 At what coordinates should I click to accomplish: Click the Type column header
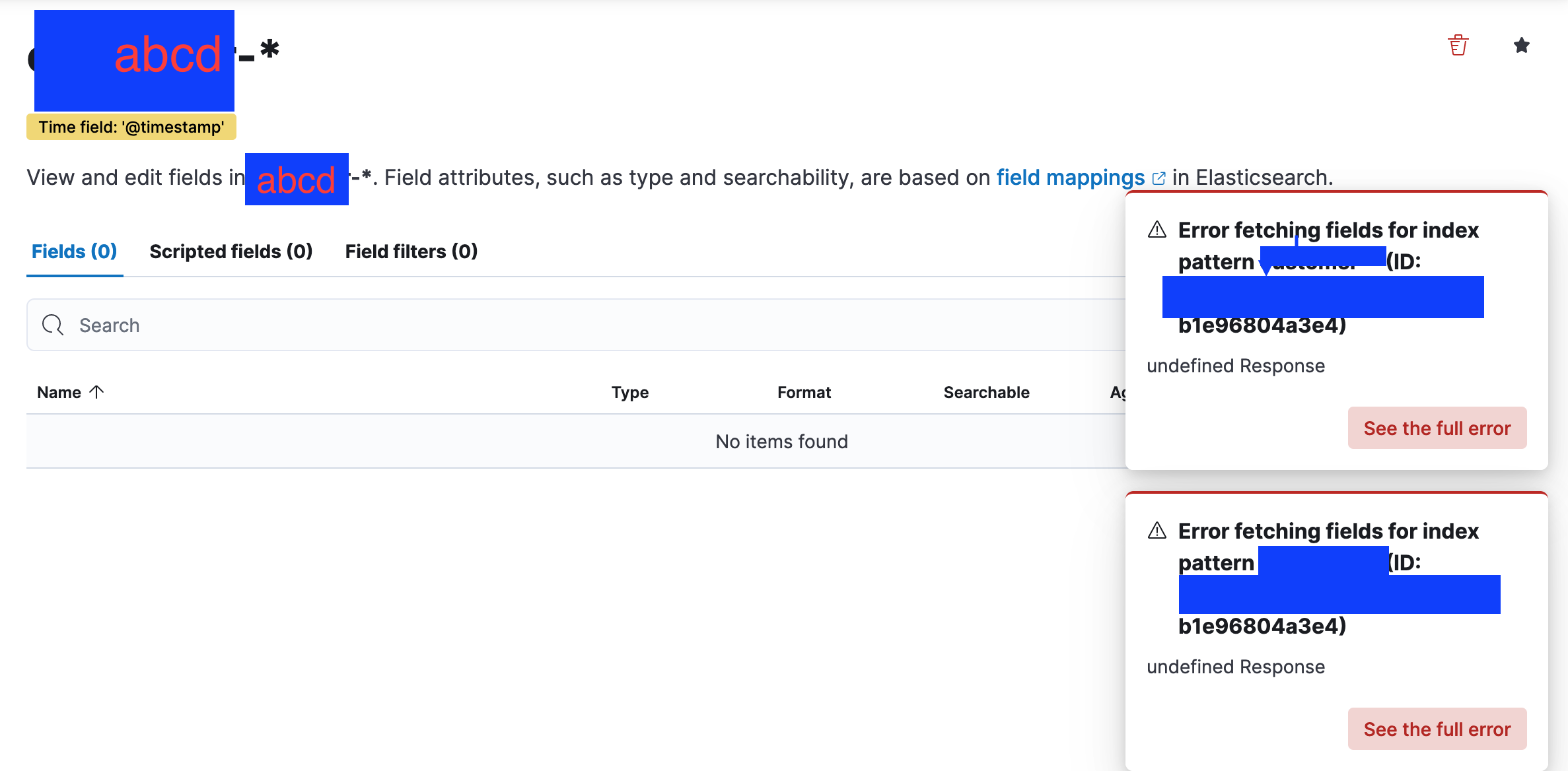pyautogui.click(x=629, y=392)
